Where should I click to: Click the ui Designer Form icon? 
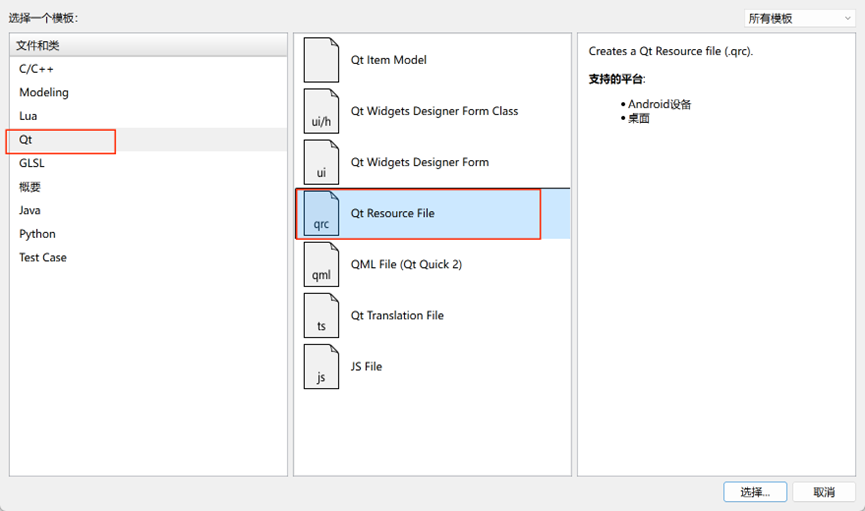[x=321, y=162]
